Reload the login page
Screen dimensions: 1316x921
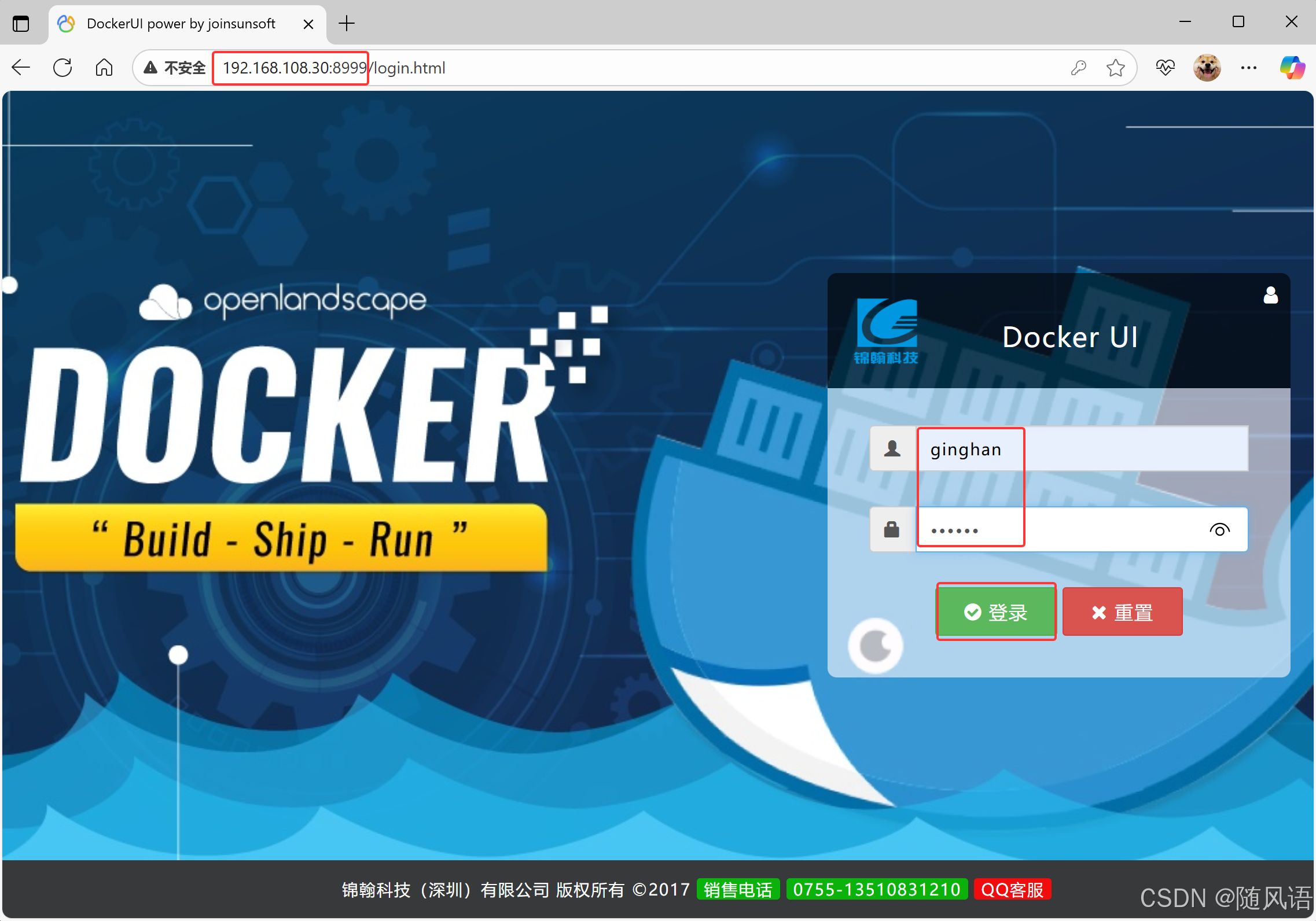coord(63,68)
